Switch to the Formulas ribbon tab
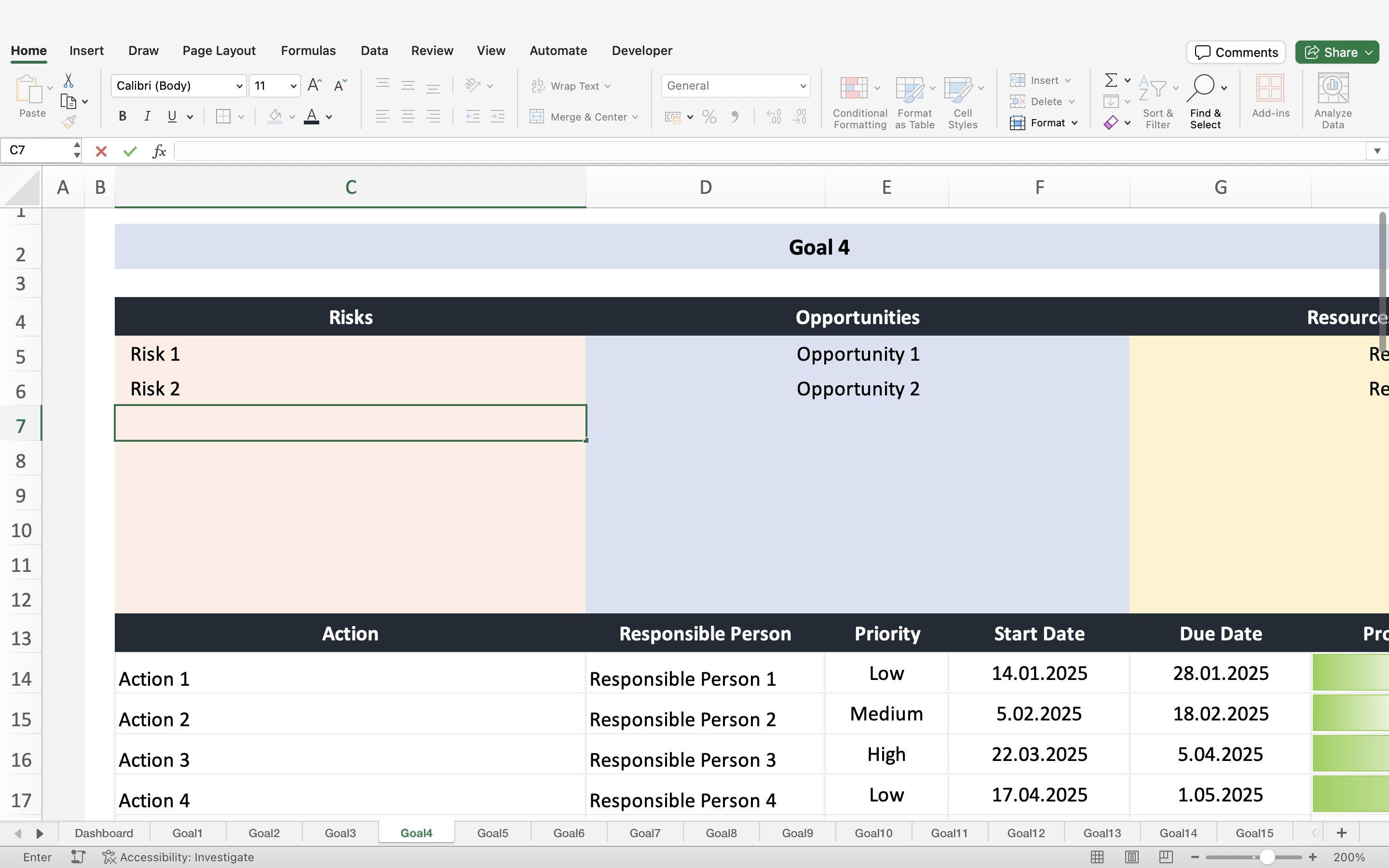The height and width of the screenshot is (868, 1389). coord(308,51)
